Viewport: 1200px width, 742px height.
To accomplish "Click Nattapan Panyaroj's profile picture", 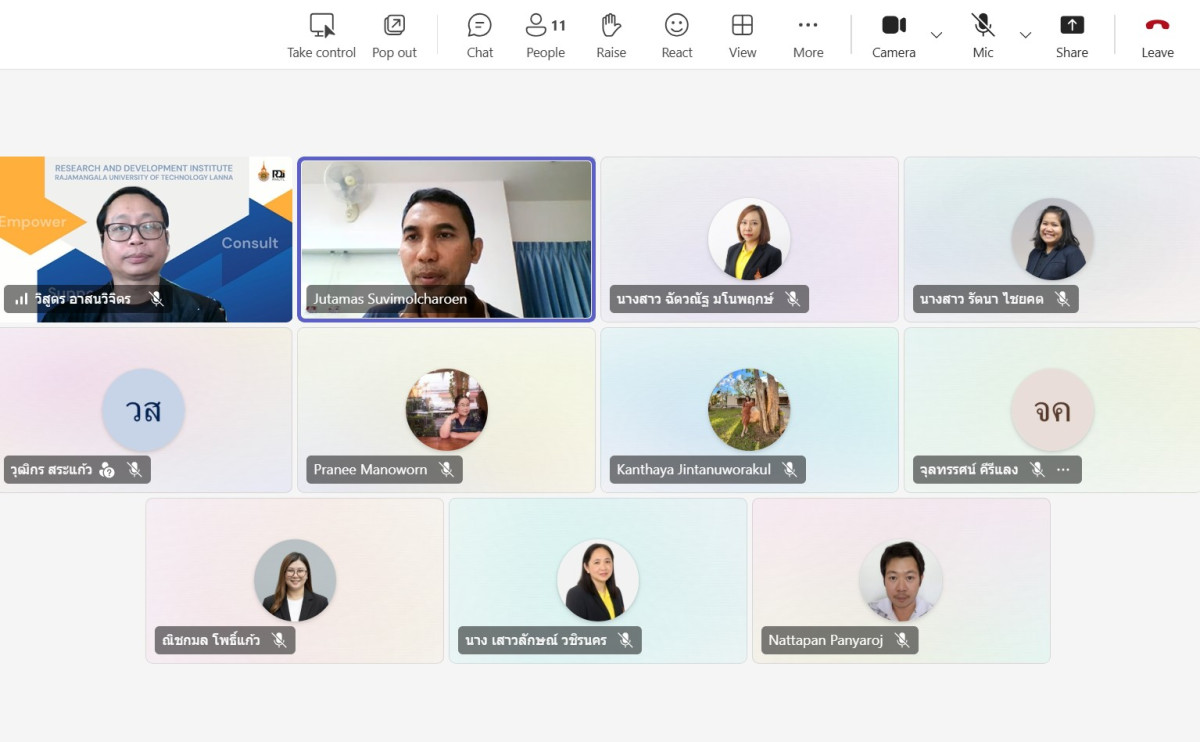I will coord(900,581).
